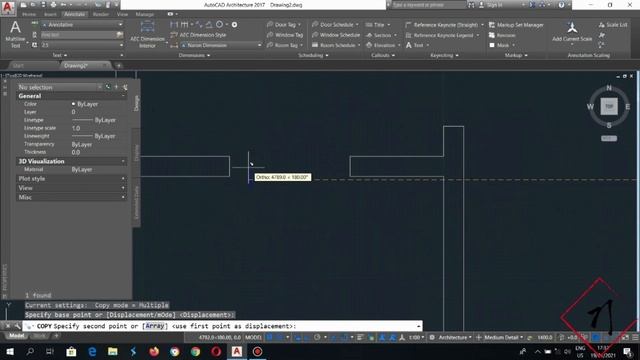Screen dimensions: 640x360
Task: Click the Window Schedule tool
Action: pyautogui.click(x=336, y=35)
